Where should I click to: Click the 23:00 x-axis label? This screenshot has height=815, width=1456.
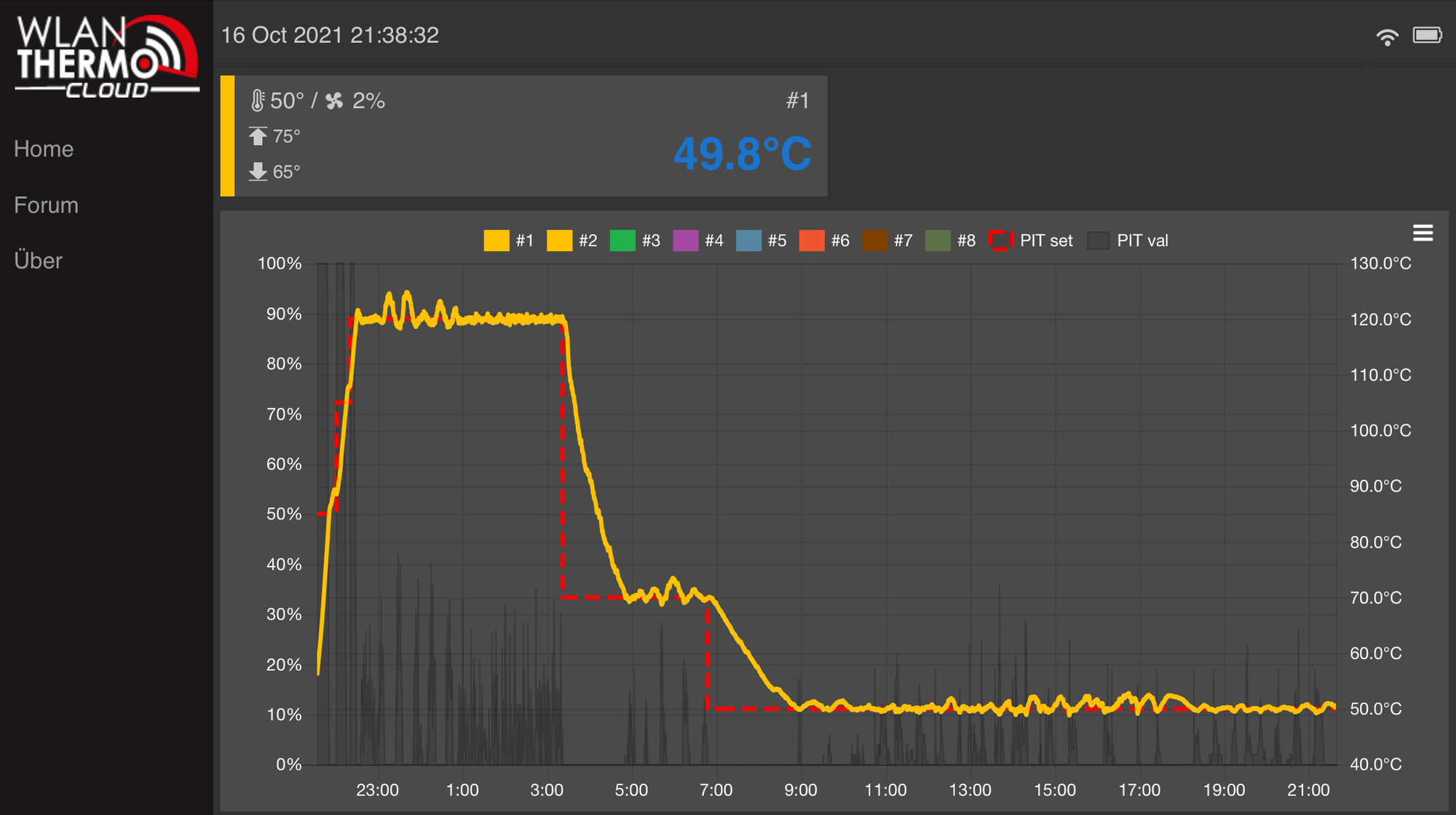point(377,790)
